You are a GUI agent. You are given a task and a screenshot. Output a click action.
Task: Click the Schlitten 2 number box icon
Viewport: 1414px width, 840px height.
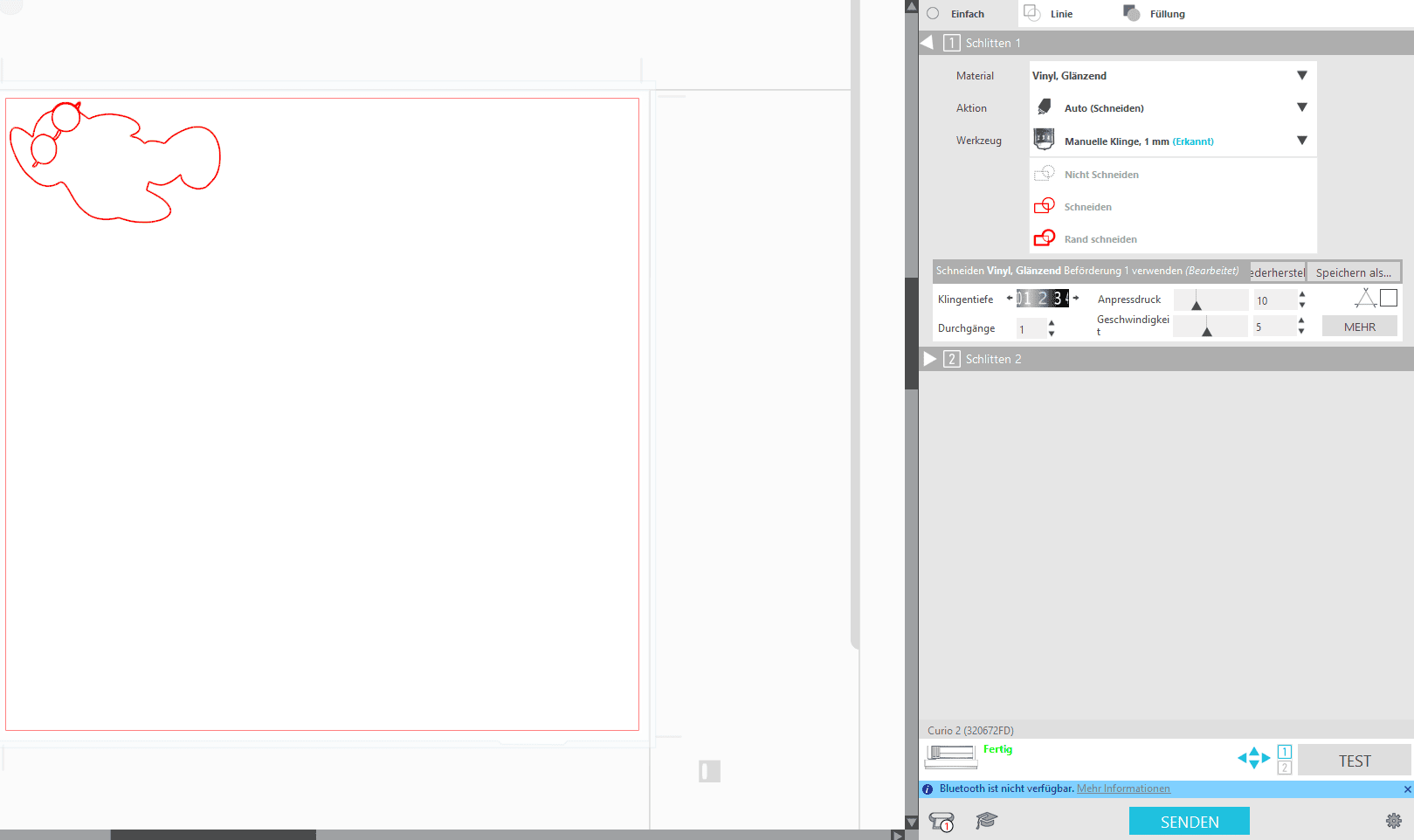(952, 359)
